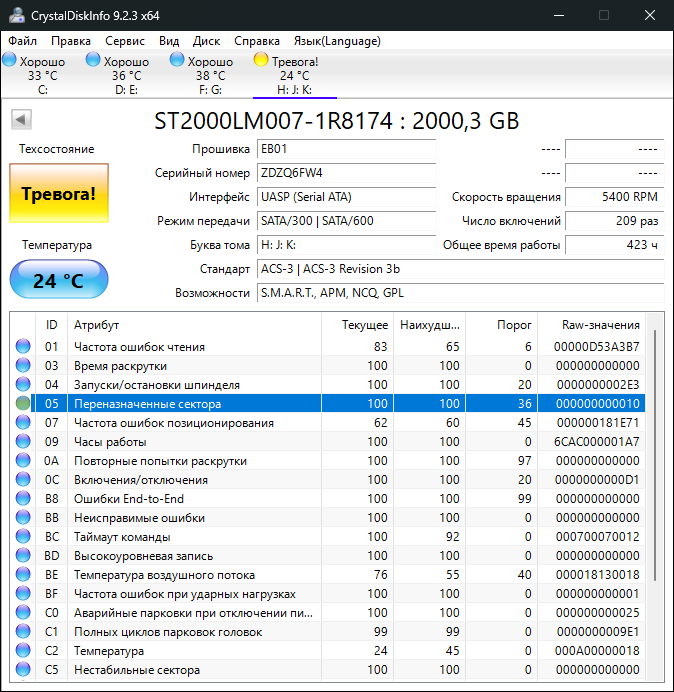Click the status orb for Температура row C2

pyautogui.click(x=23, y=651)
